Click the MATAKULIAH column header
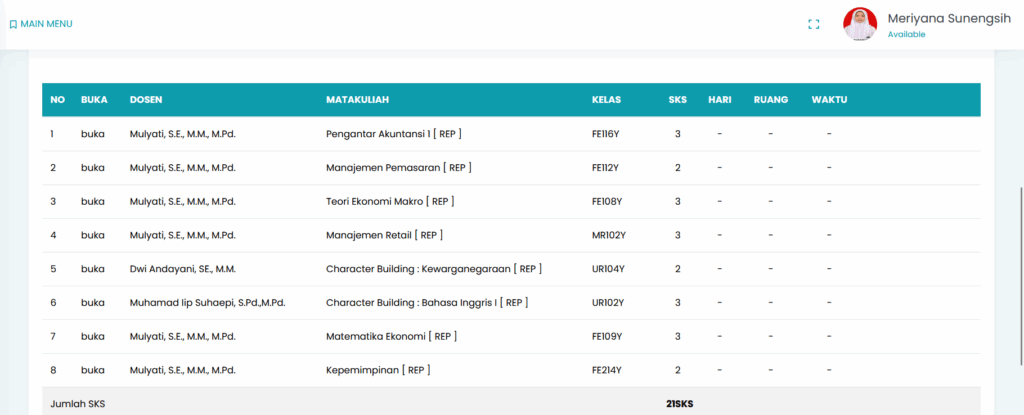The height and width of the screenshot is (415, 1024). tap(357, 99)
